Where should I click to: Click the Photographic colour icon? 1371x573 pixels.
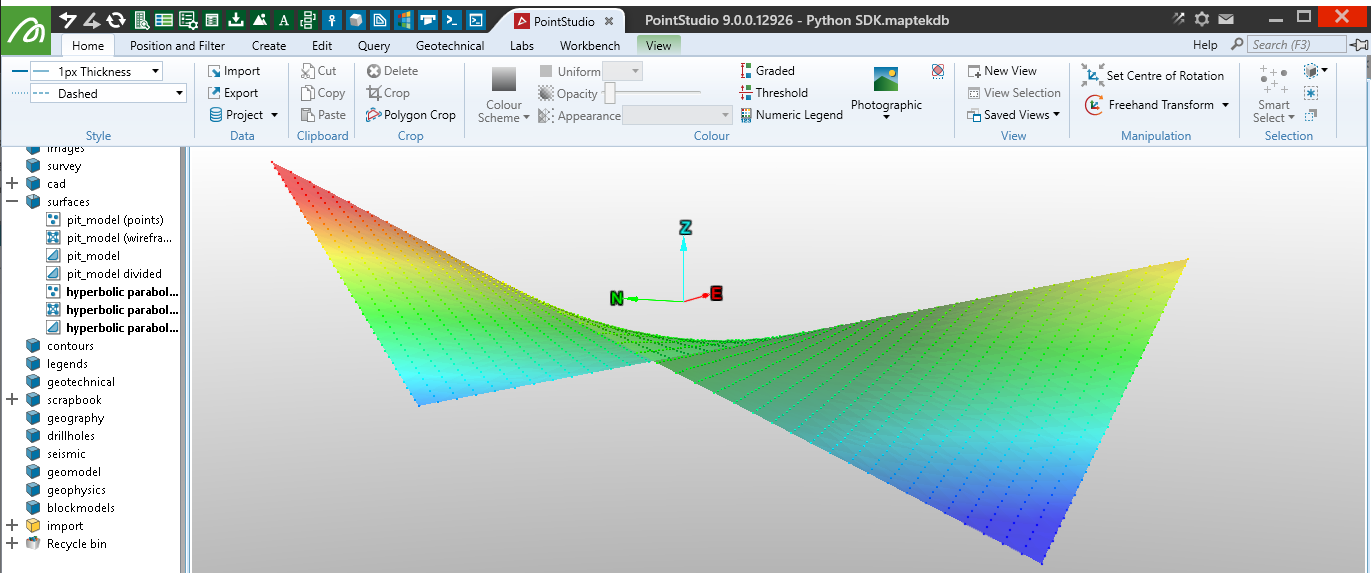click(885, 80)
